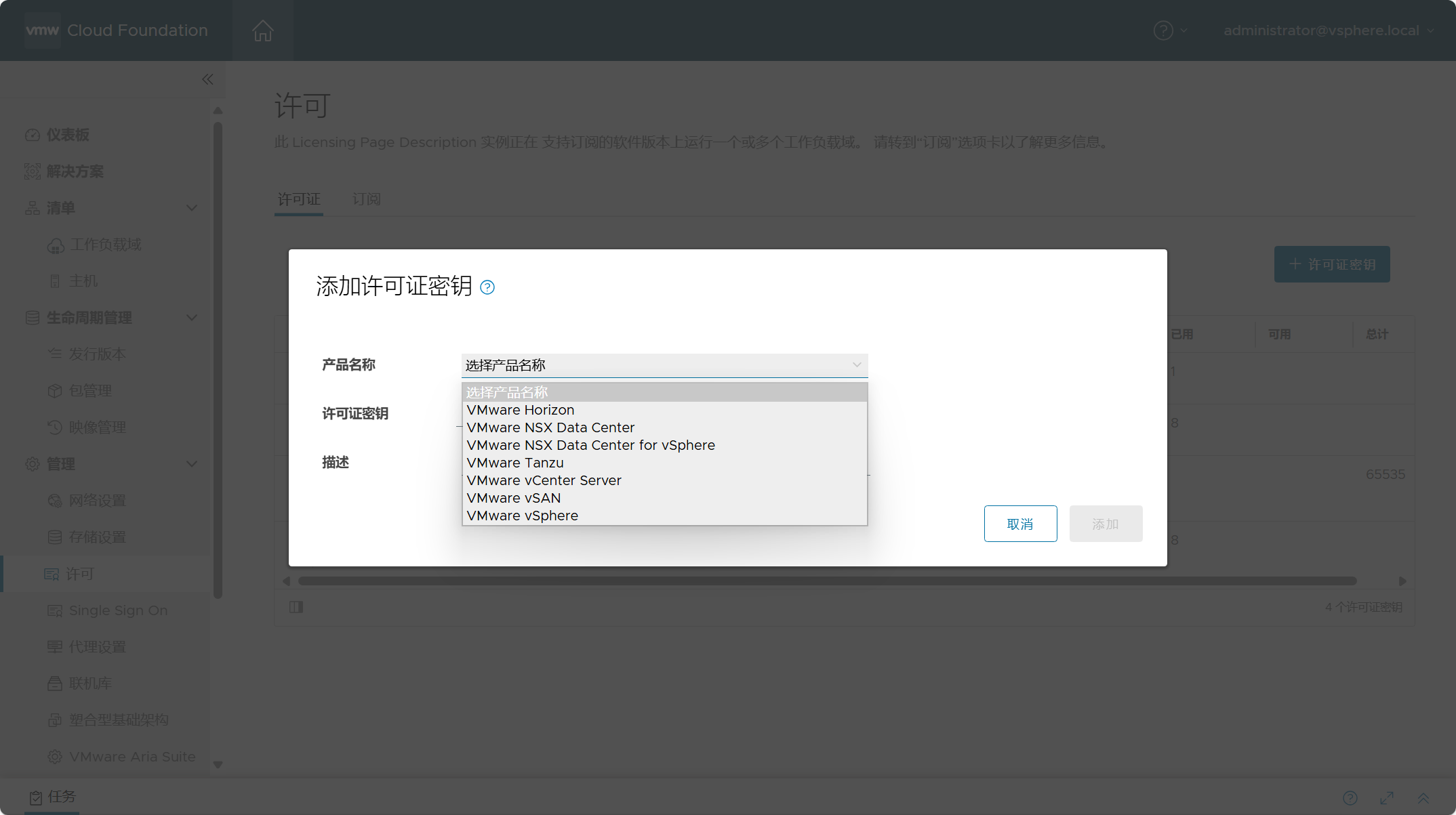Click the 取消 cancel button
The image size is (1456, 815).
[1020, 524]
